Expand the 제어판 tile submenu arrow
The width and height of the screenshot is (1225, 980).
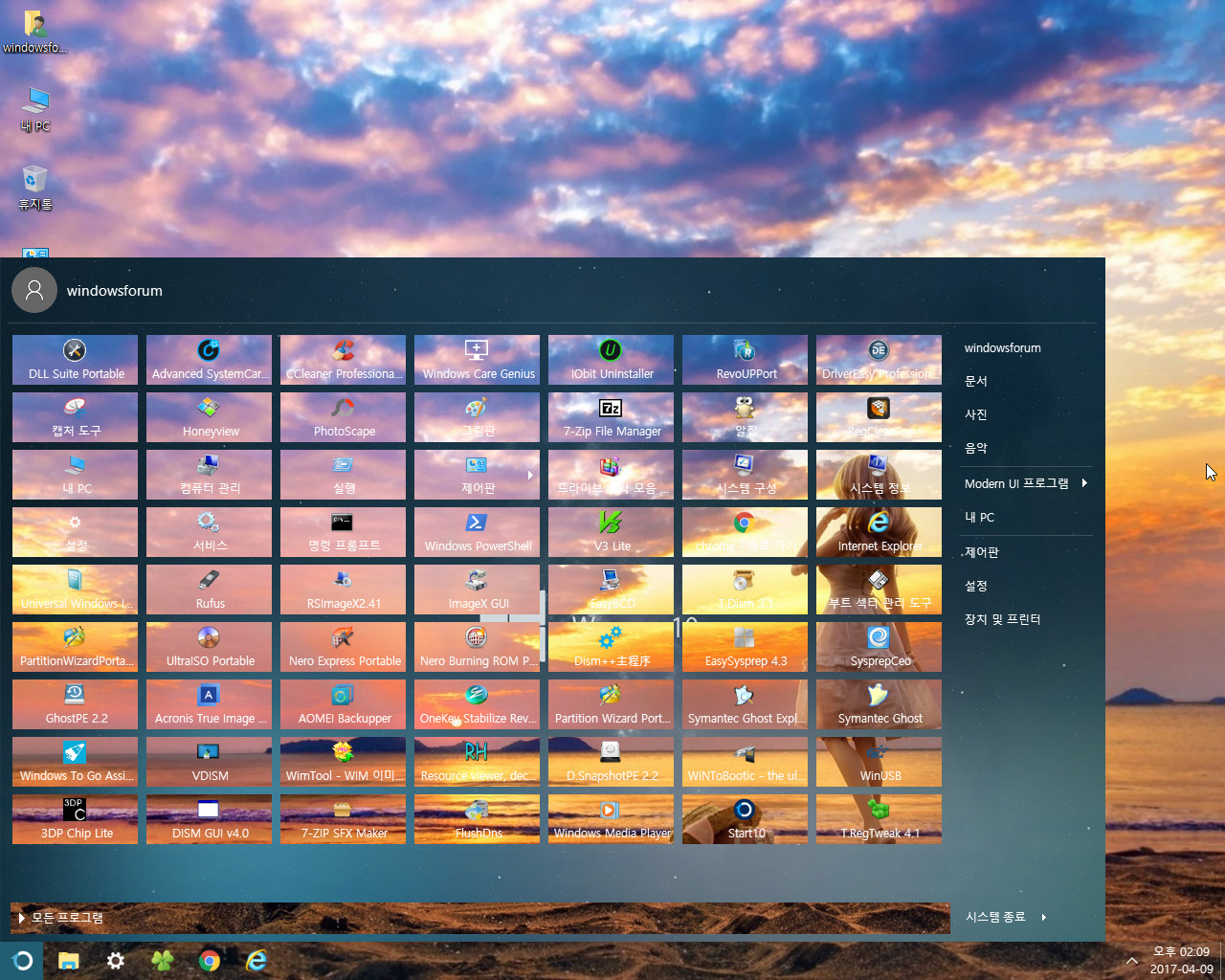(530, 475)
